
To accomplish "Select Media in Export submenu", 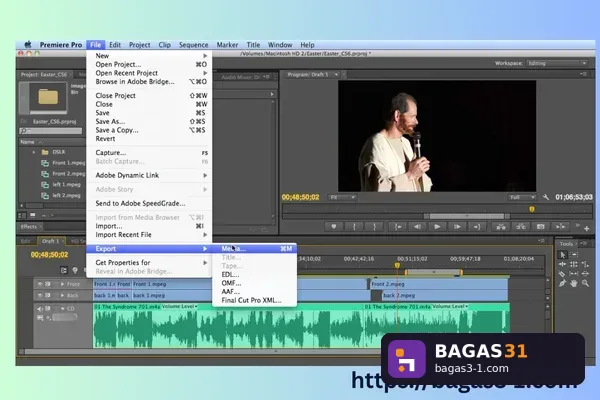I will (254, 248).
